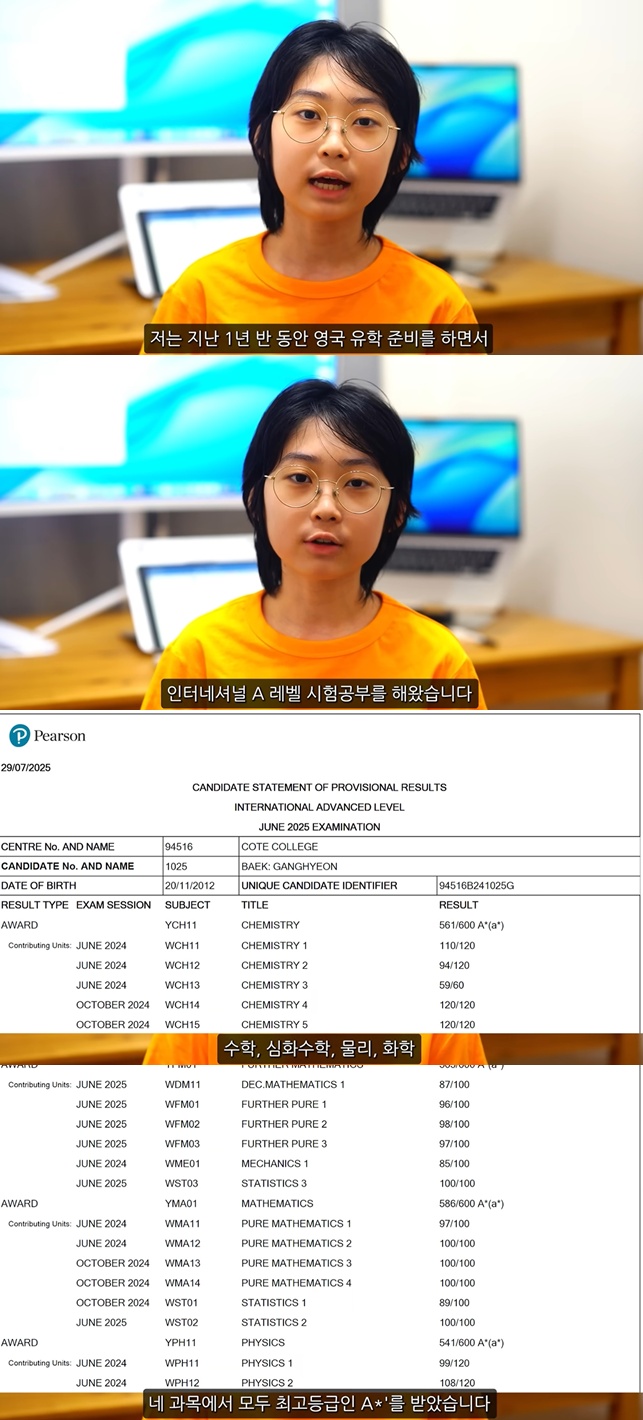Click the 'DATE OF BIRTH' label
Screen dimensions: 643x1420
(x=38, y=886)
